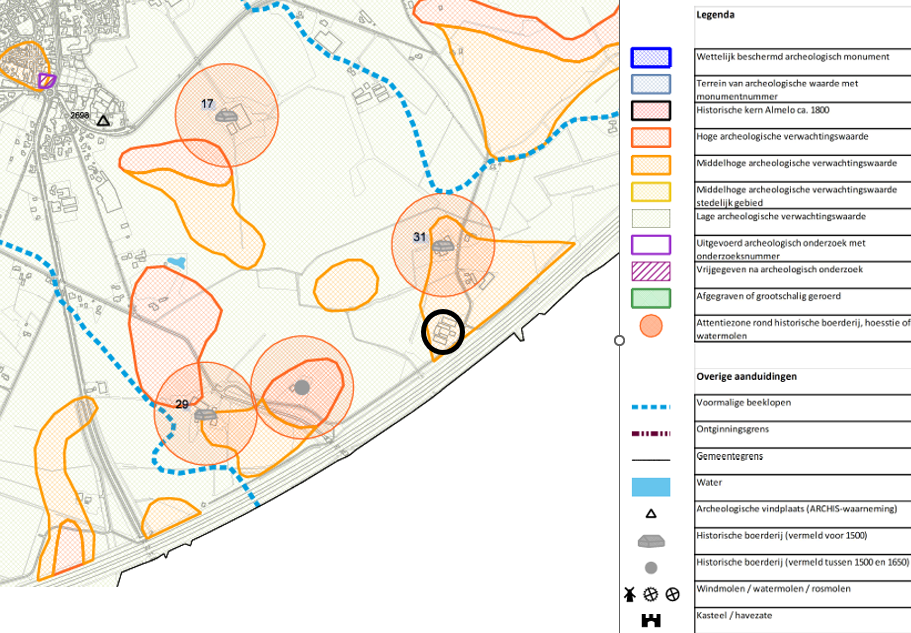Screen dimensions: 911x633
Task: Select the grey dot farm marker on map
Action: [302, 386]
